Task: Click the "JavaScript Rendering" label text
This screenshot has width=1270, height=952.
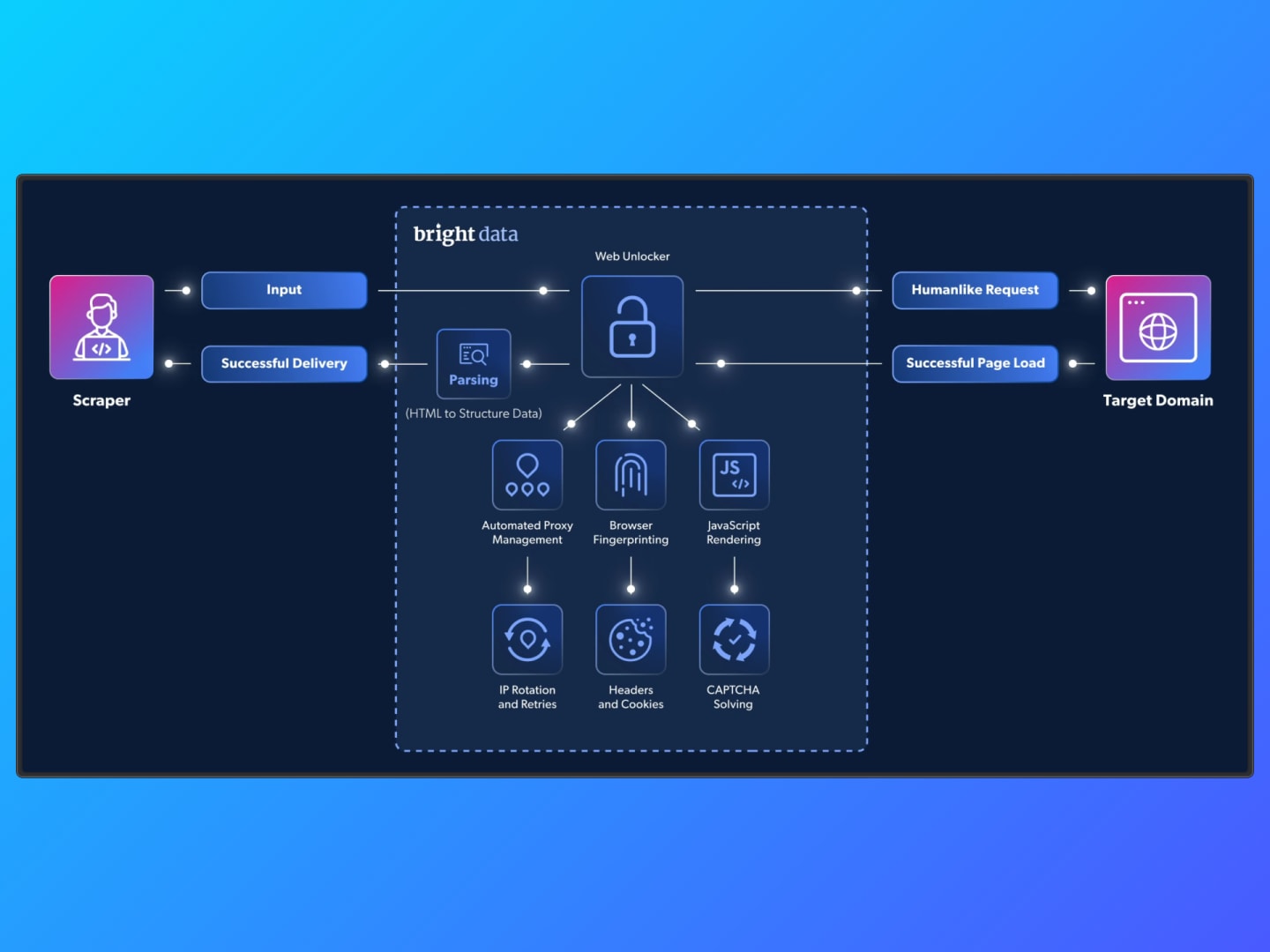Action: (x=734, y=532)
